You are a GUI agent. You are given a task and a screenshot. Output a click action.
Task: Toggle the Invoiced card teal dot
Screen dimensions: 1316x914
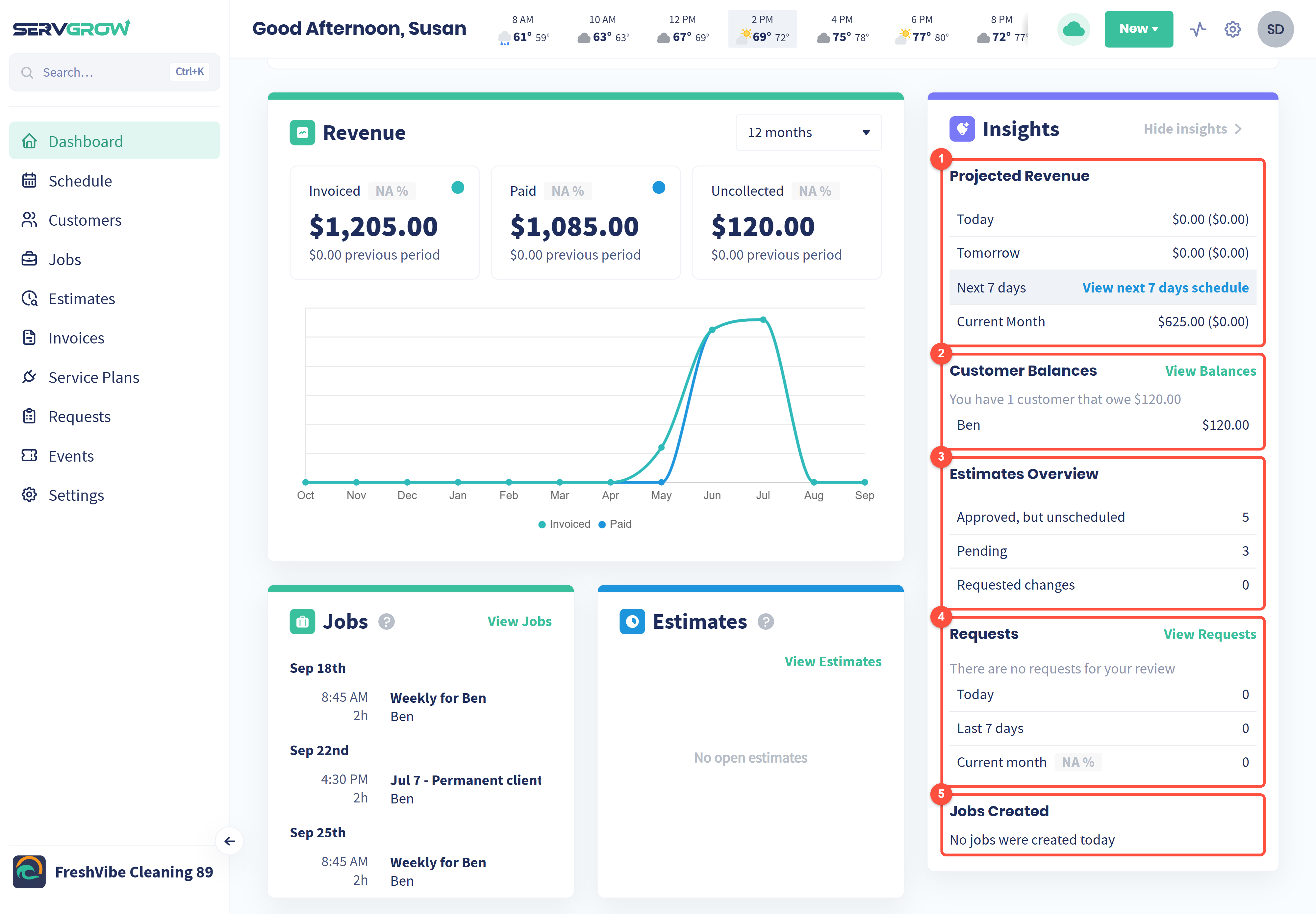[458, 187]
